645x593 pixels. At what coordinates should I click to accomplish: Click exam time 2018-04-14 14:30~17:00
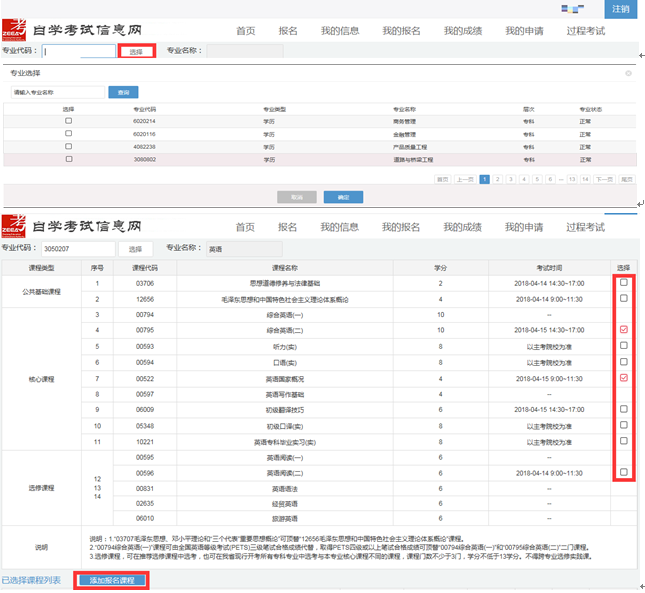(x=549, y=283)
